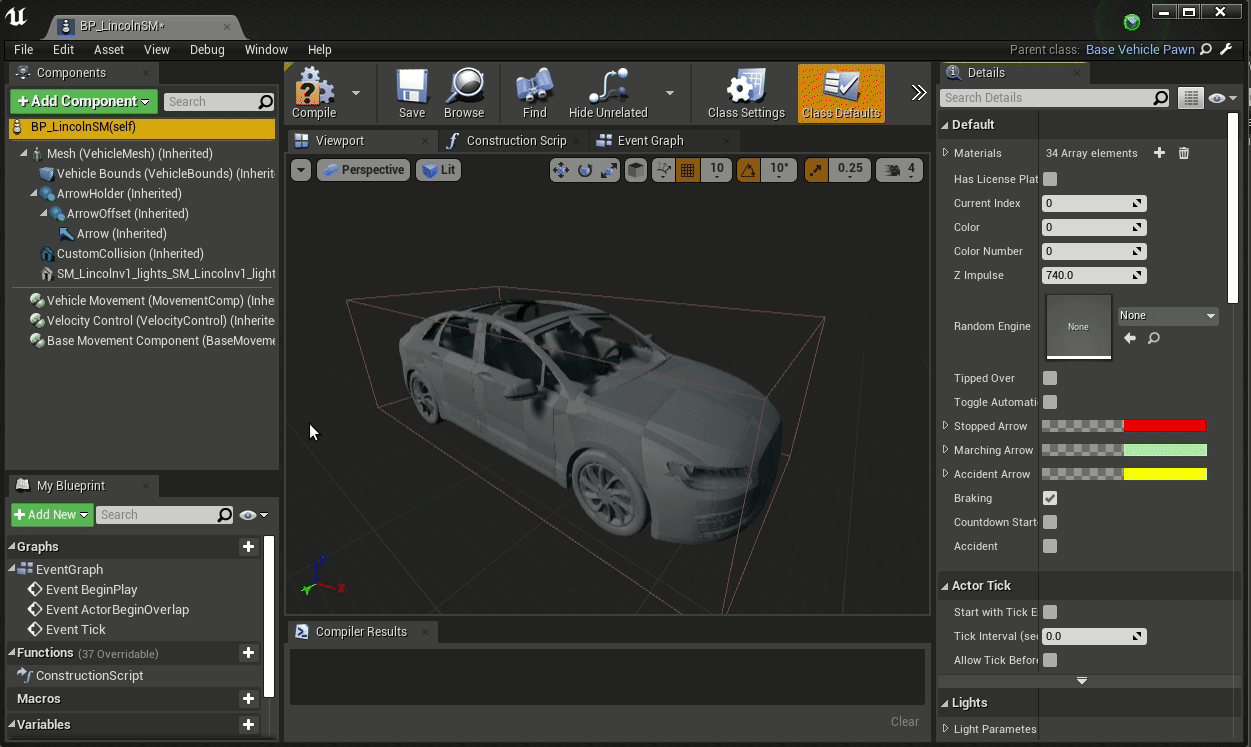
Task: Toggle rotation snapping in the viewport
Action: click(x=749, y=170)
